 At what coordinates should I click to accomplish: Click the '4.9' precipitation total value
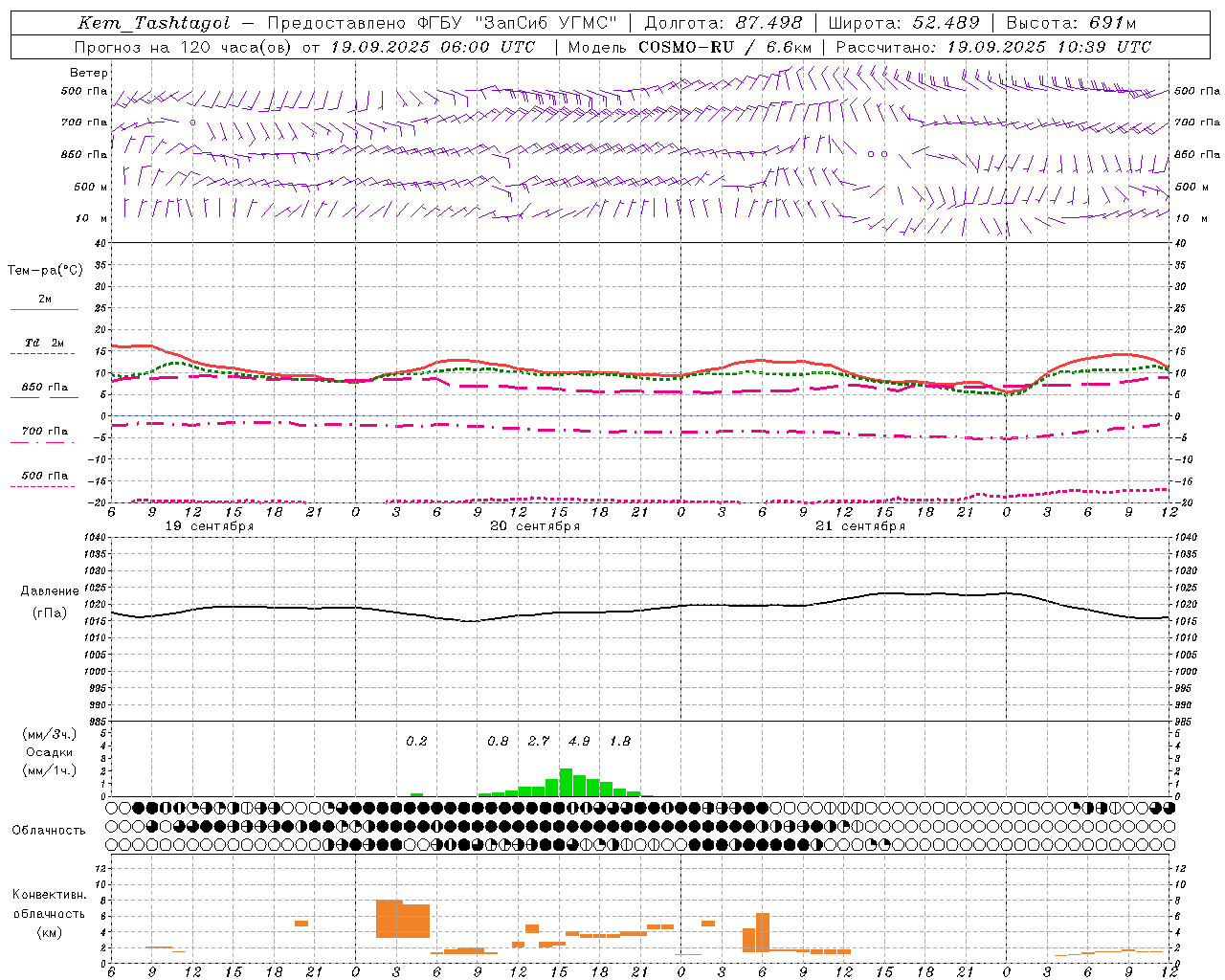point(579,742)
